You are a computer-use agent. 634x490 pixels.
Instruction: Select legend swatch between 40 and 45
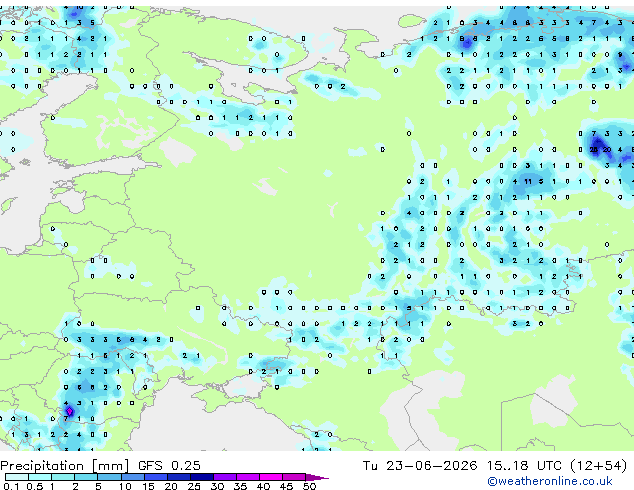coord(271,477)
